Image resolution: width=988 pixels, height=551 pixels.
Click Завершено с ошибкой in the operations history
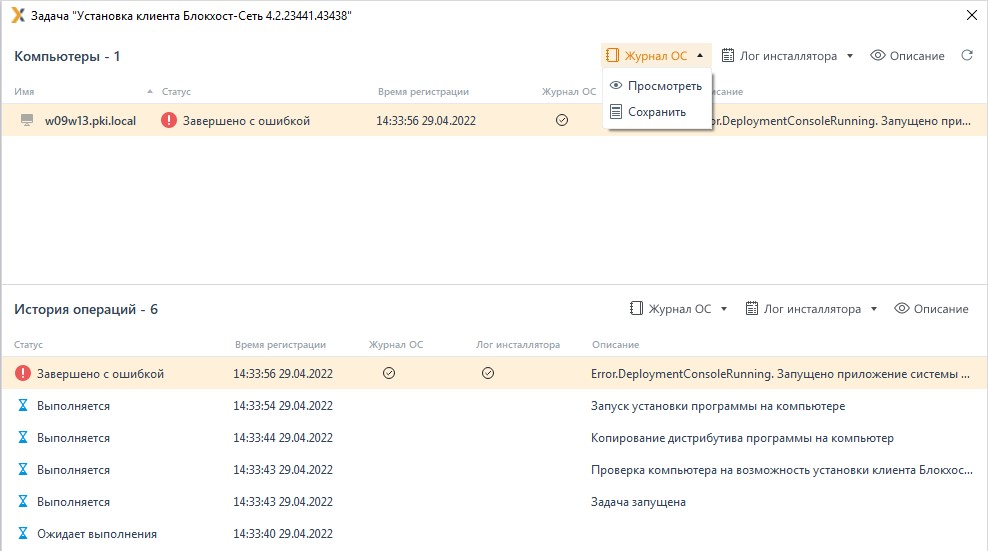click(100, 373)
